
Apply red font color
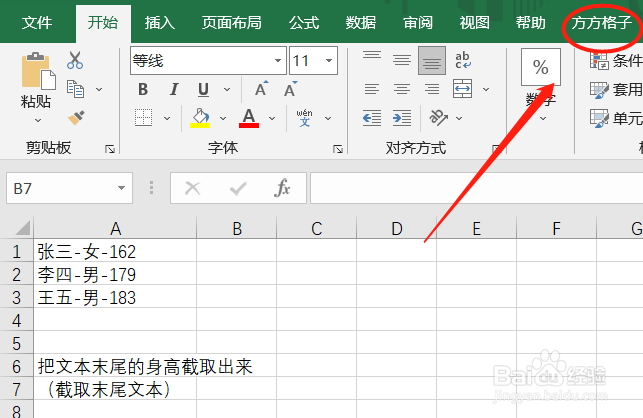tap(249, 118)
